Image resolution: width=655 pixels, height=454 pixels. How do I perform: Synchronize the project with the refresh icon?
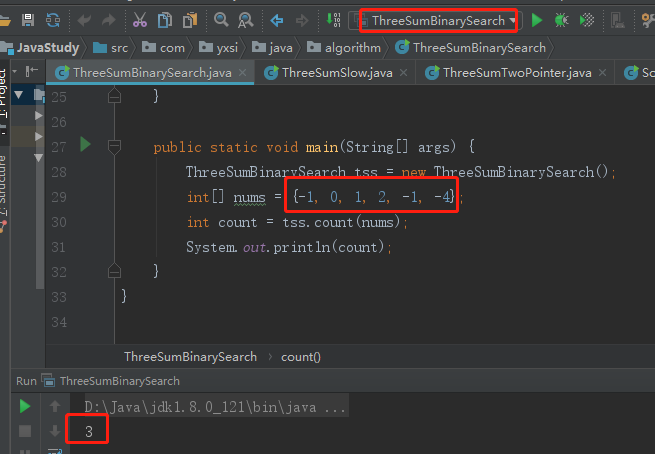[53, 20]
